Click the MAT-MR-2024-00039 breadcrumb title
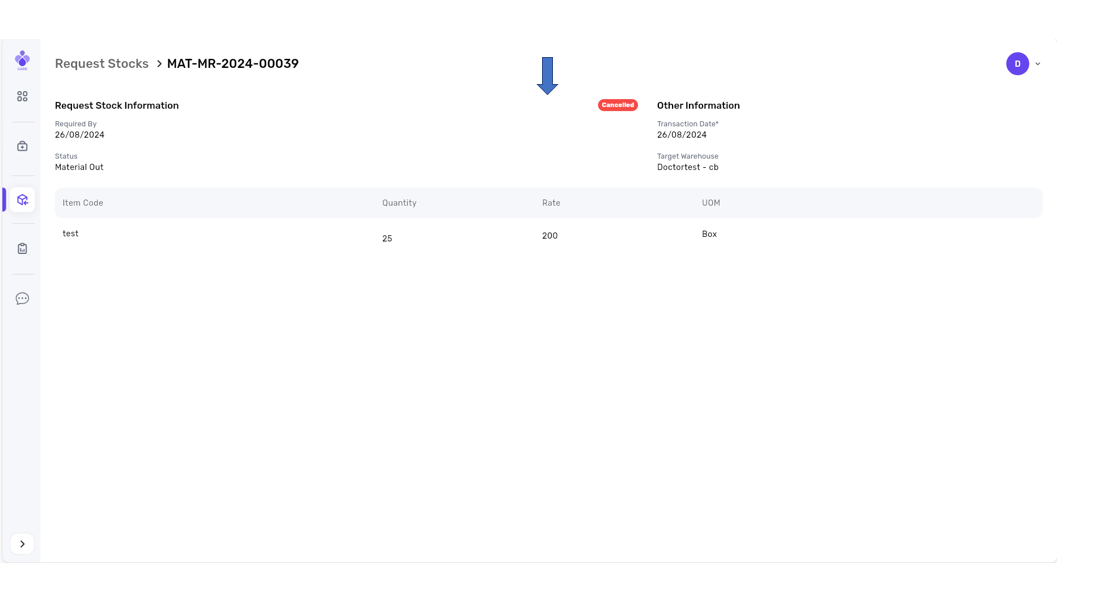This screenshot has width=1110, height=602. pyautogui.click(x=232, y=64)
